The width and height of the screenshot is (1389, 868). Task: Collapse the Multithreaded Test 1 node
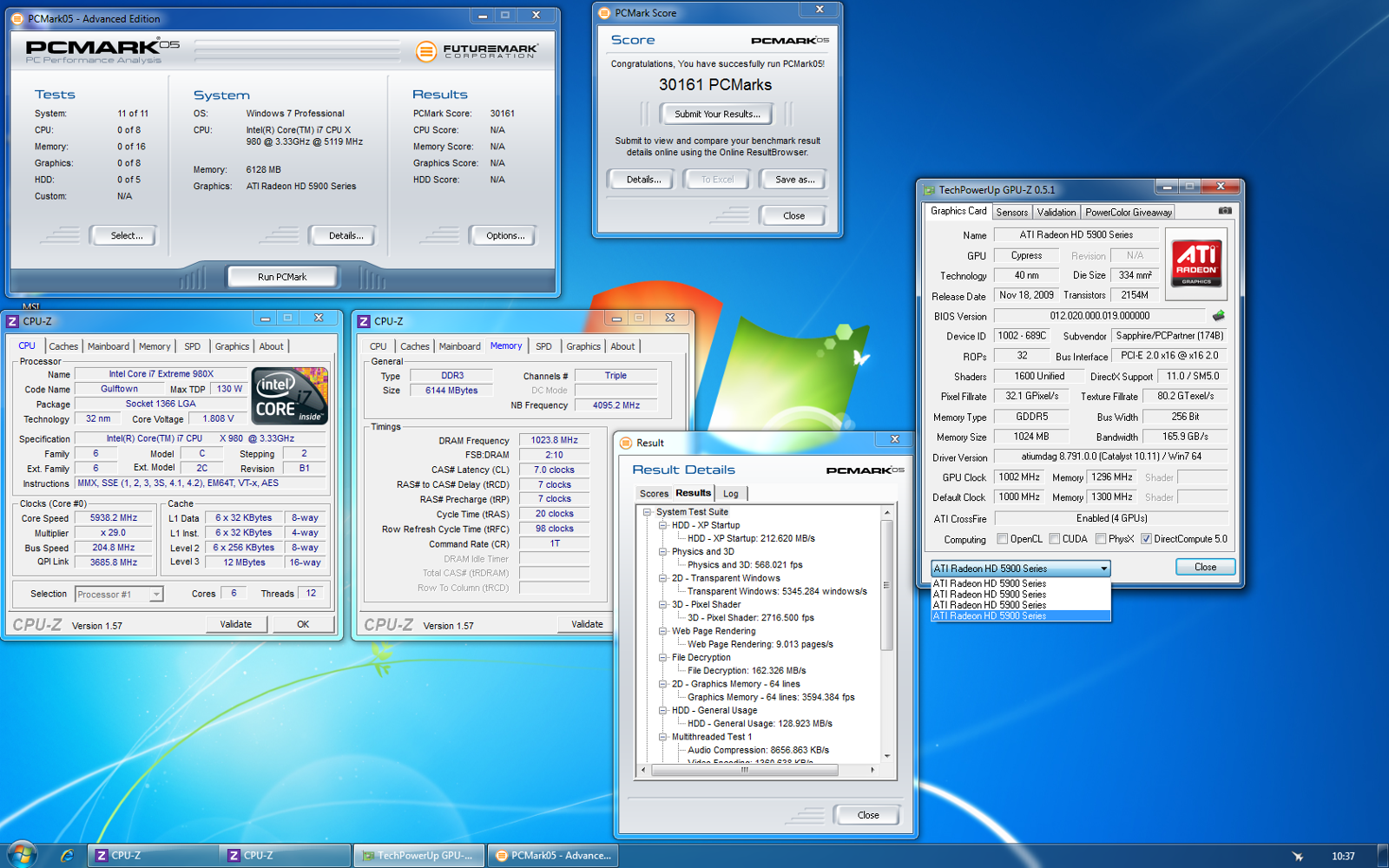pyautogui.click(x=662, y=736)
